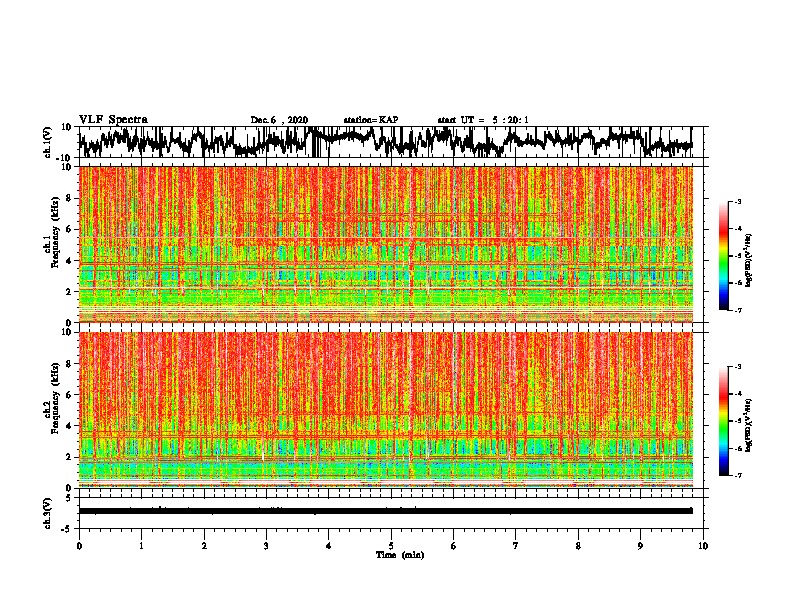Click the ch.2 spectrogram color scale bar
The width and height of the screenshot is (792, 612).
tap(723, 421)
